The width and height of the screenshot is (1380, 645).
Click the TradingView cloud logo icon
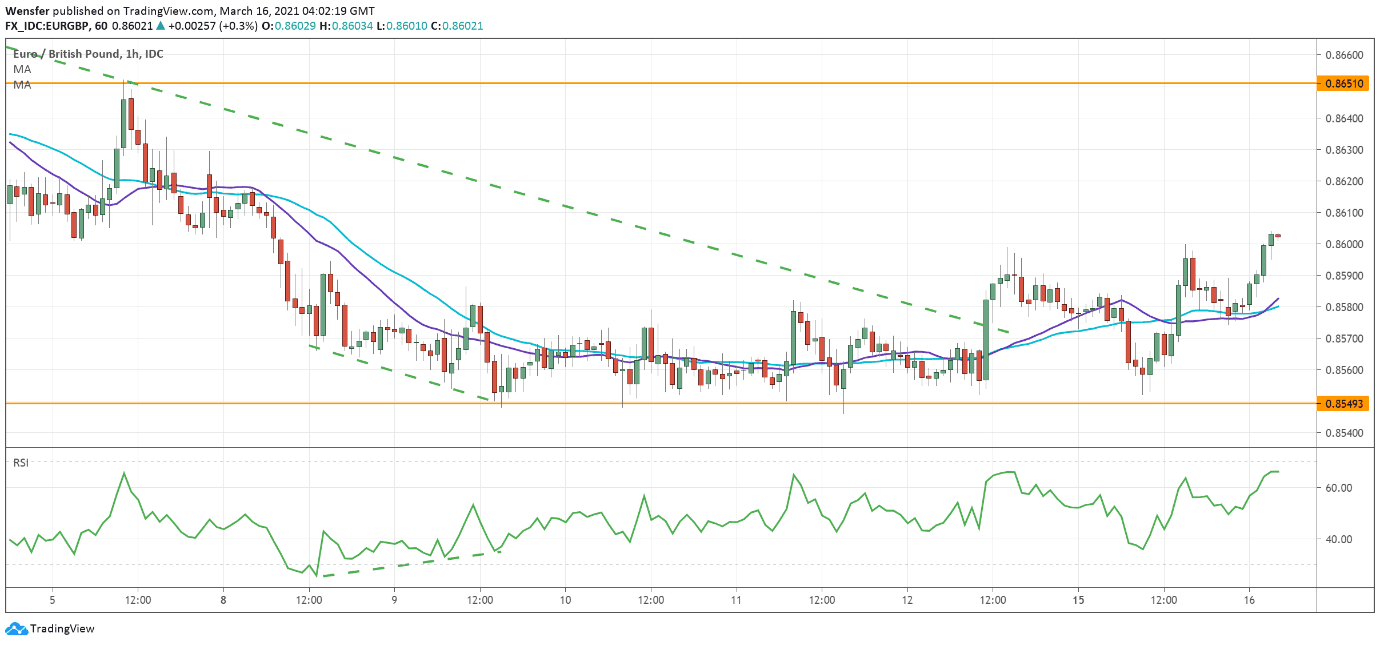[x=16, y=629]
